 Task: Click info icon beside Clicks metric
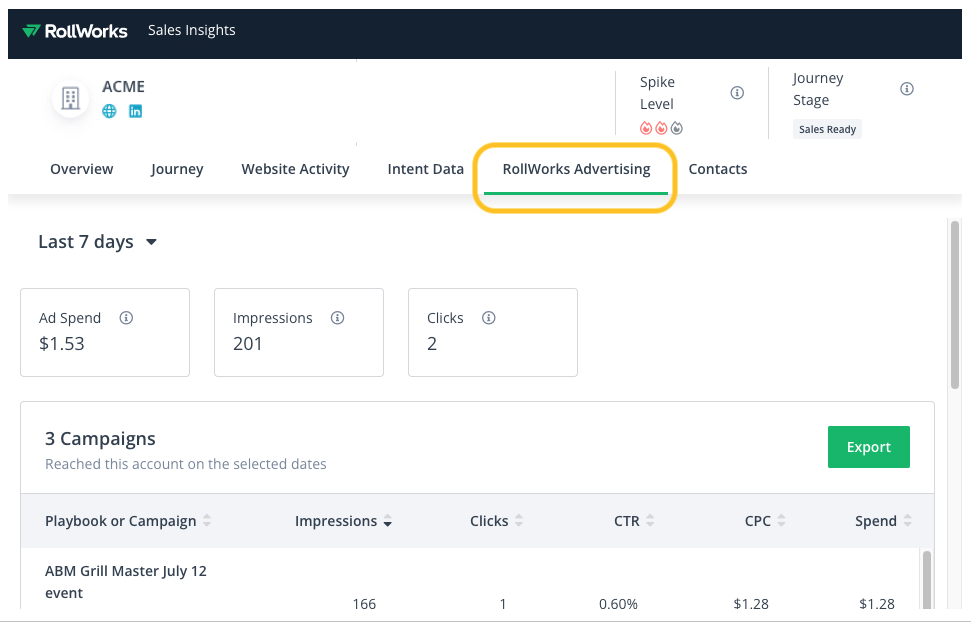[x=489, y=318]
